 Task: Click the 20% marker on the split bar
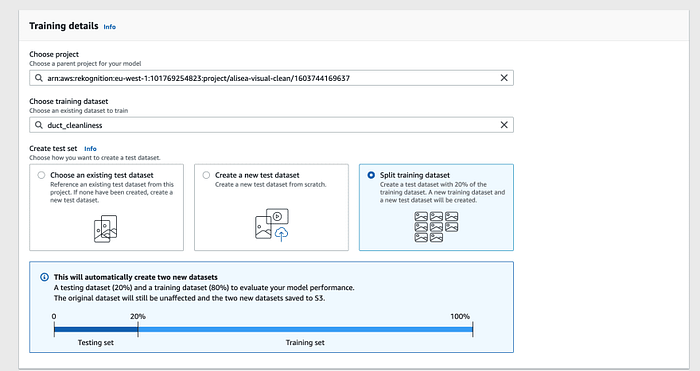coord(138,330)
